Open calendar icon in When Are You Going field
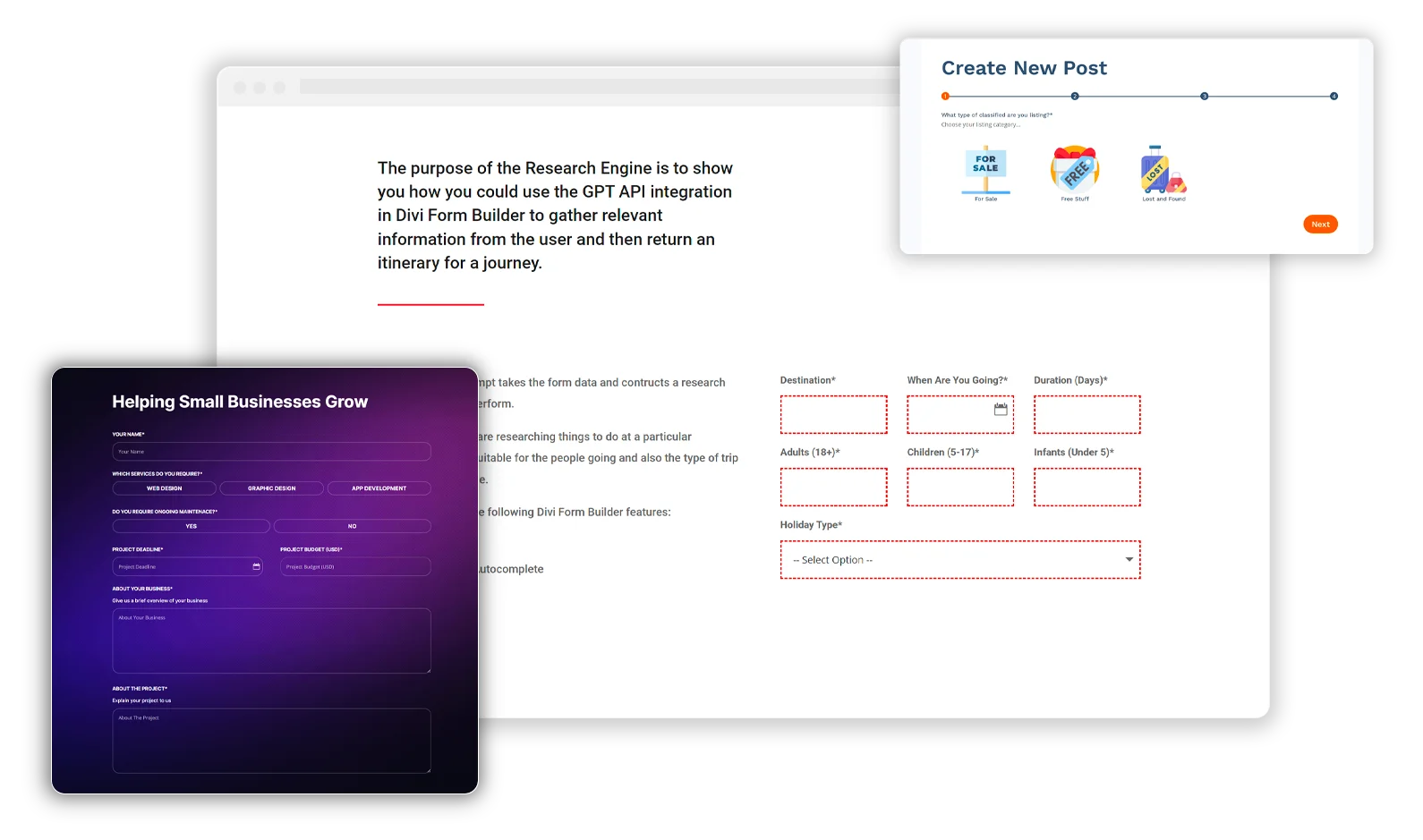The image size is (1423, 840). pyautogui.click(x=1001, y=409)
